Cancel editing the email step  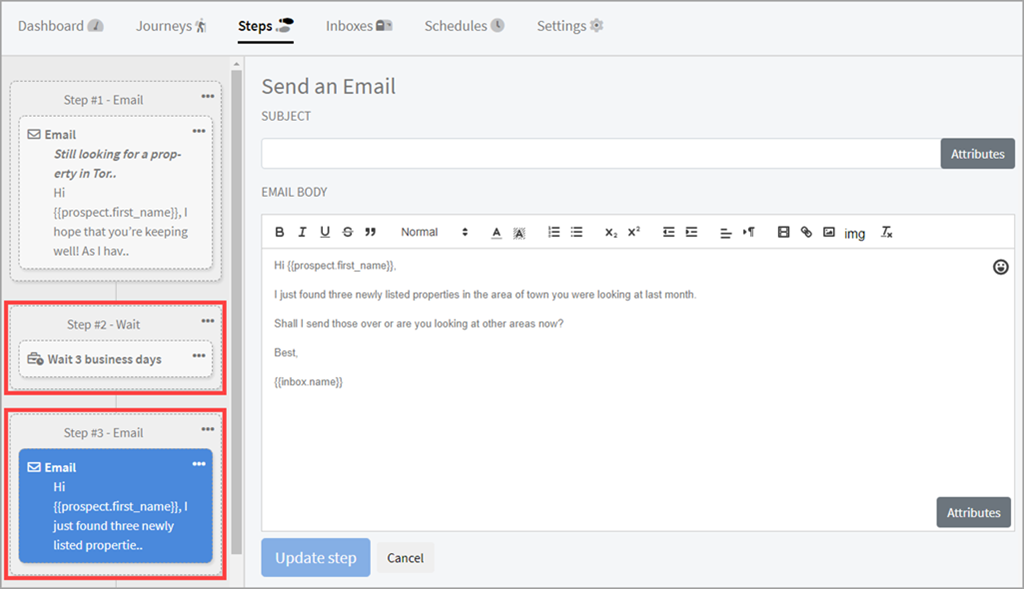tap(405, 558)
